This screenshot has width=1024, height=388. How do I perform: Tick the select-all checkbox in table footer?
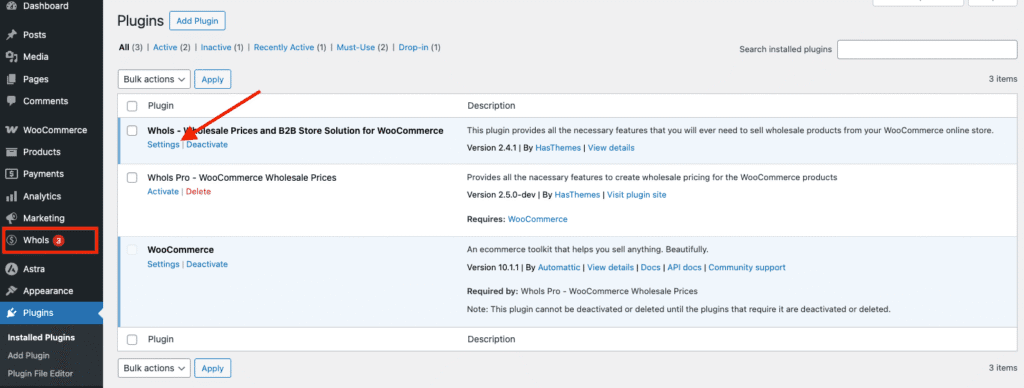(132, 340)
